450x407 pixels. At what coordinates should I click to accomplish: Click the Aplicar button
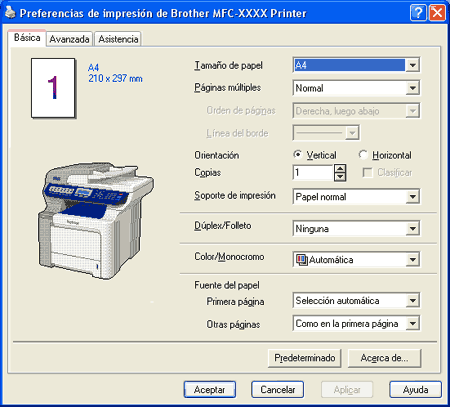tap(347, 389)
